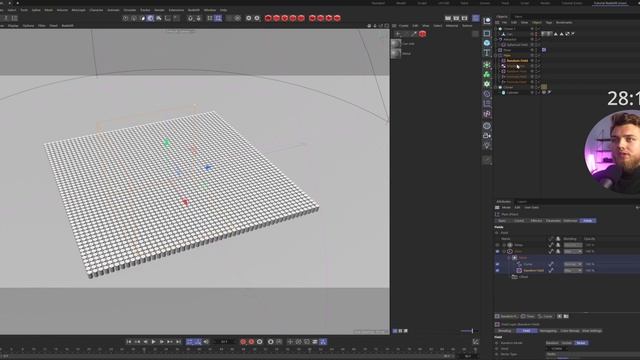The width and height of the screenshot is (640, 360).
Task: Open the Takes tab beside Objects
Action: tap(518, 17)
